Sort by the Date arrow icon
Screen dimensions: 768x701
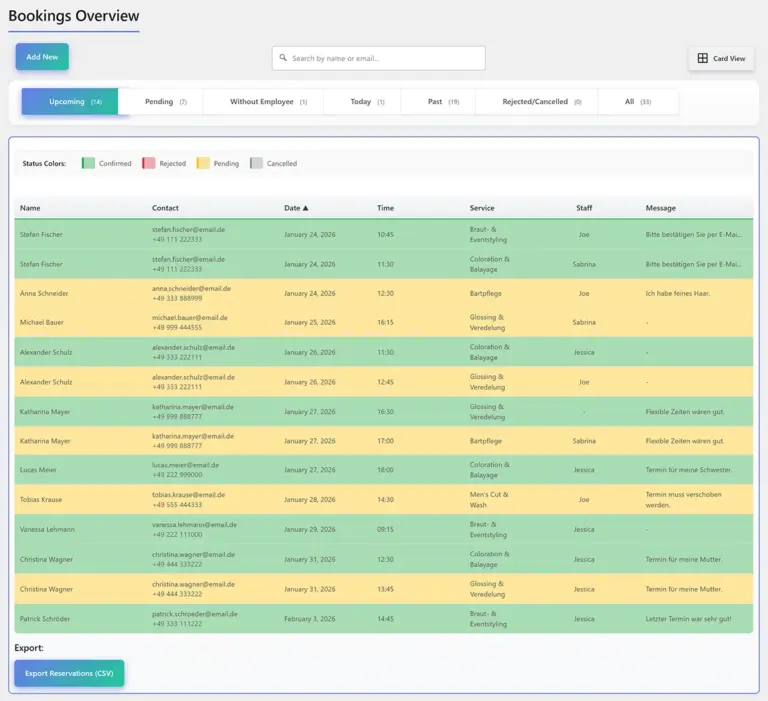pyautogui.click(x=306, y=208)
